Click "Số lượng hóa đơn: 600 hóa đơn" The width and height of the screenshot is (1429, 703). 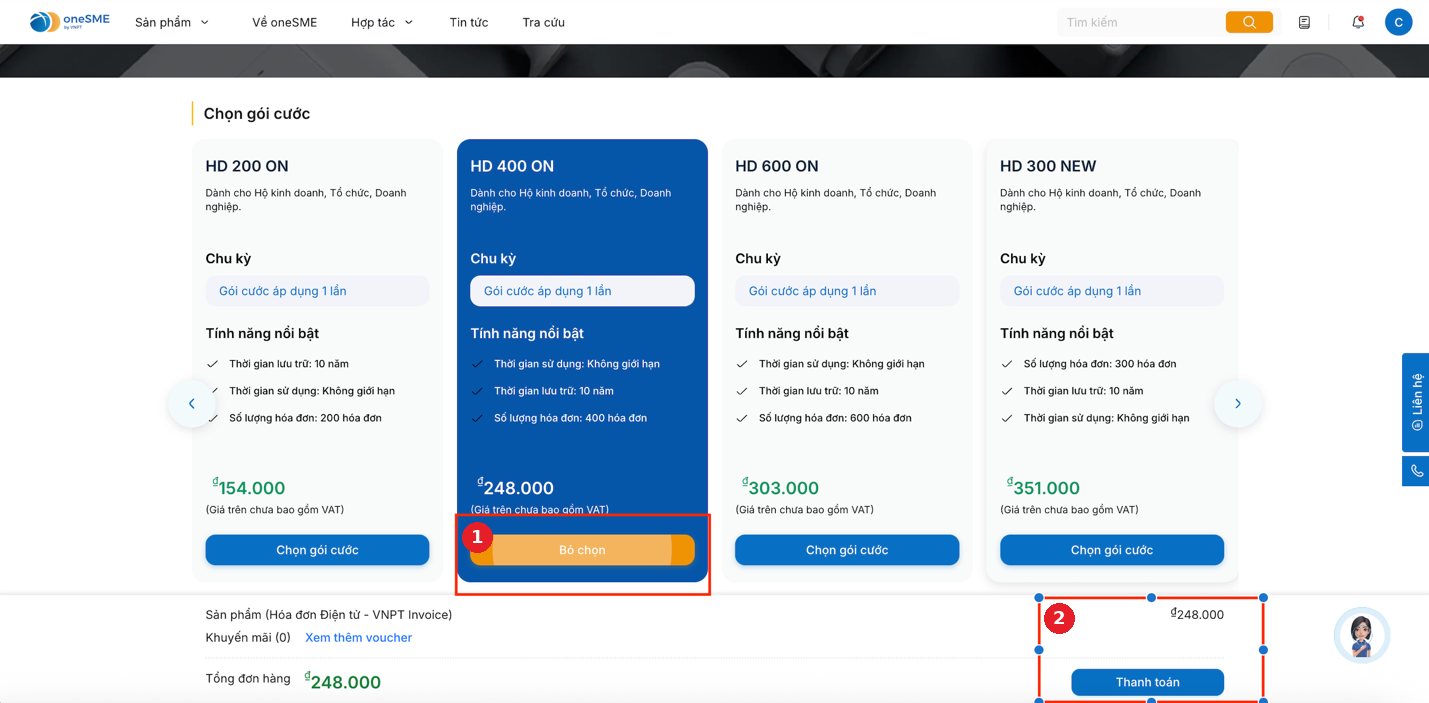click(835, 418)
